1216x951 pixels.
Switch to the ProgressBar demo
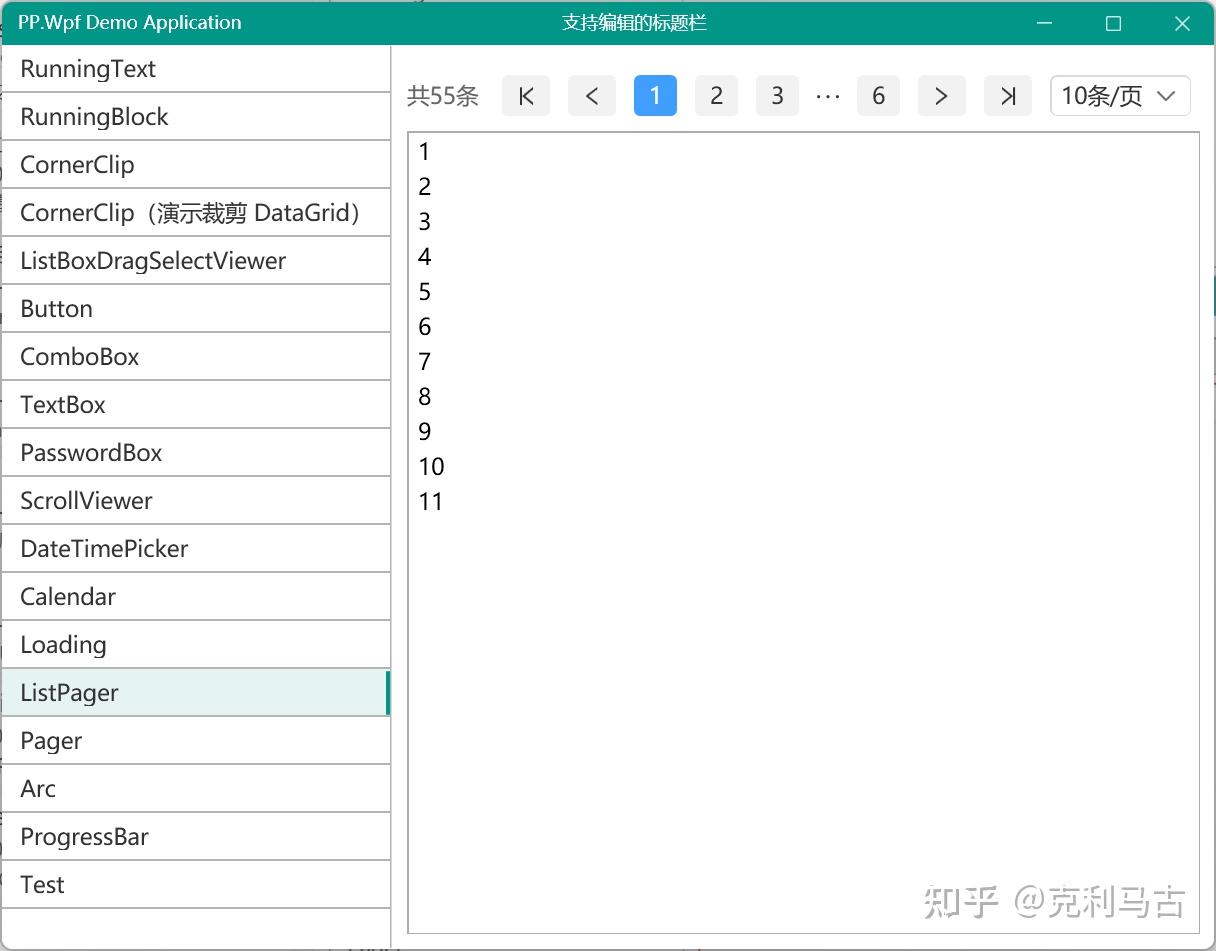coord(196,837)
